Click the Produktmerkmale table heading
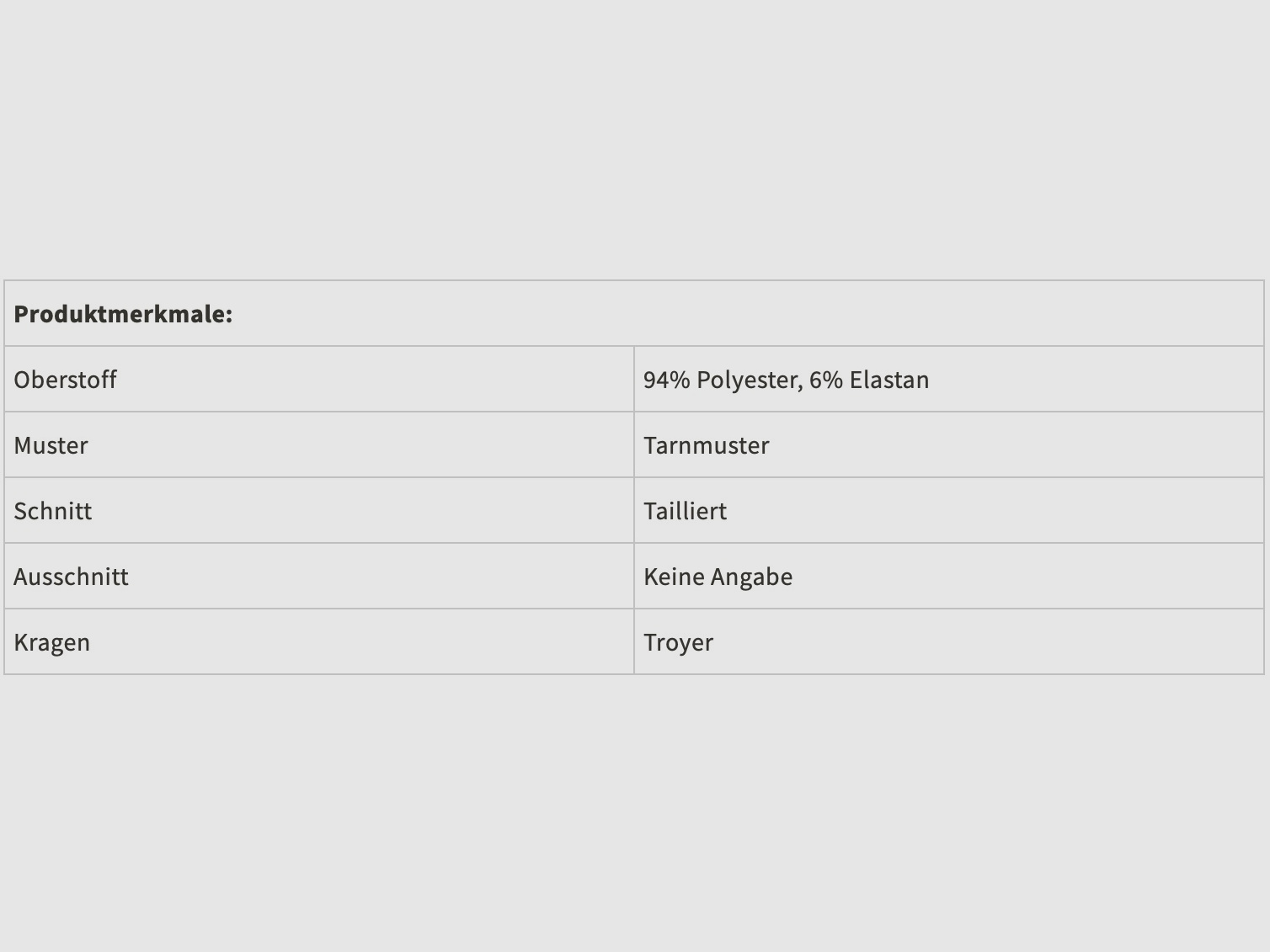Viewport: 1270px width, 952px height. tap(123, 314)
